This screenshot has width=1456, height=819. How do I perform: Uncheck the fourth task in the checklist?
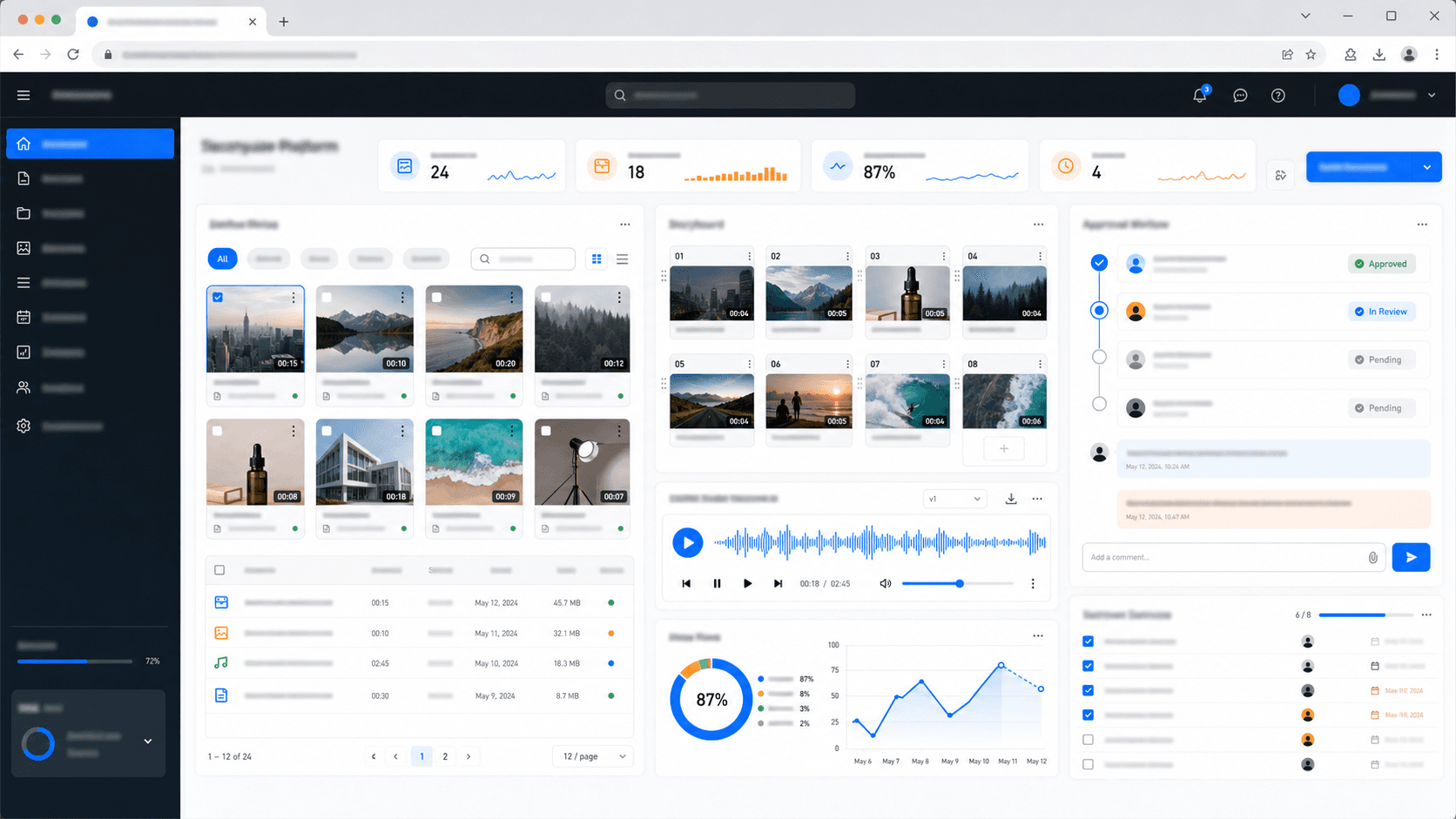tap(1088, 715)
